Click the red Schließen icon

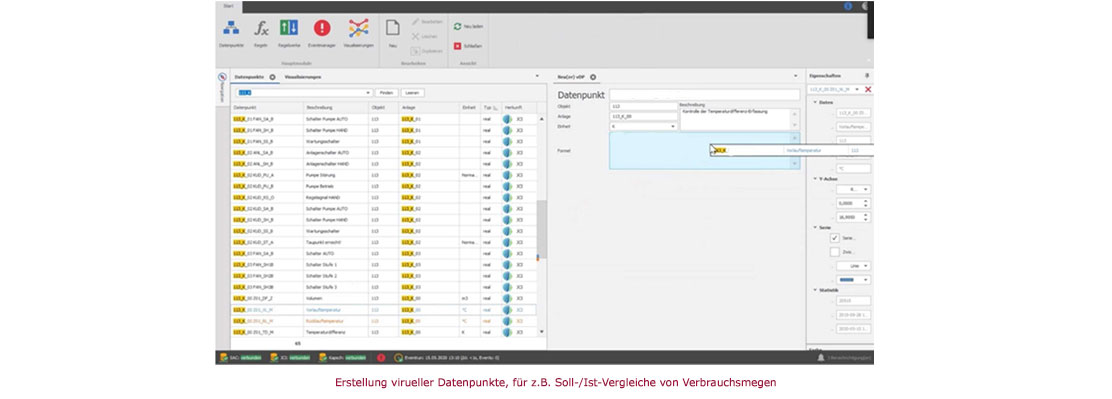pyautogui.click(x=458, y=46)
